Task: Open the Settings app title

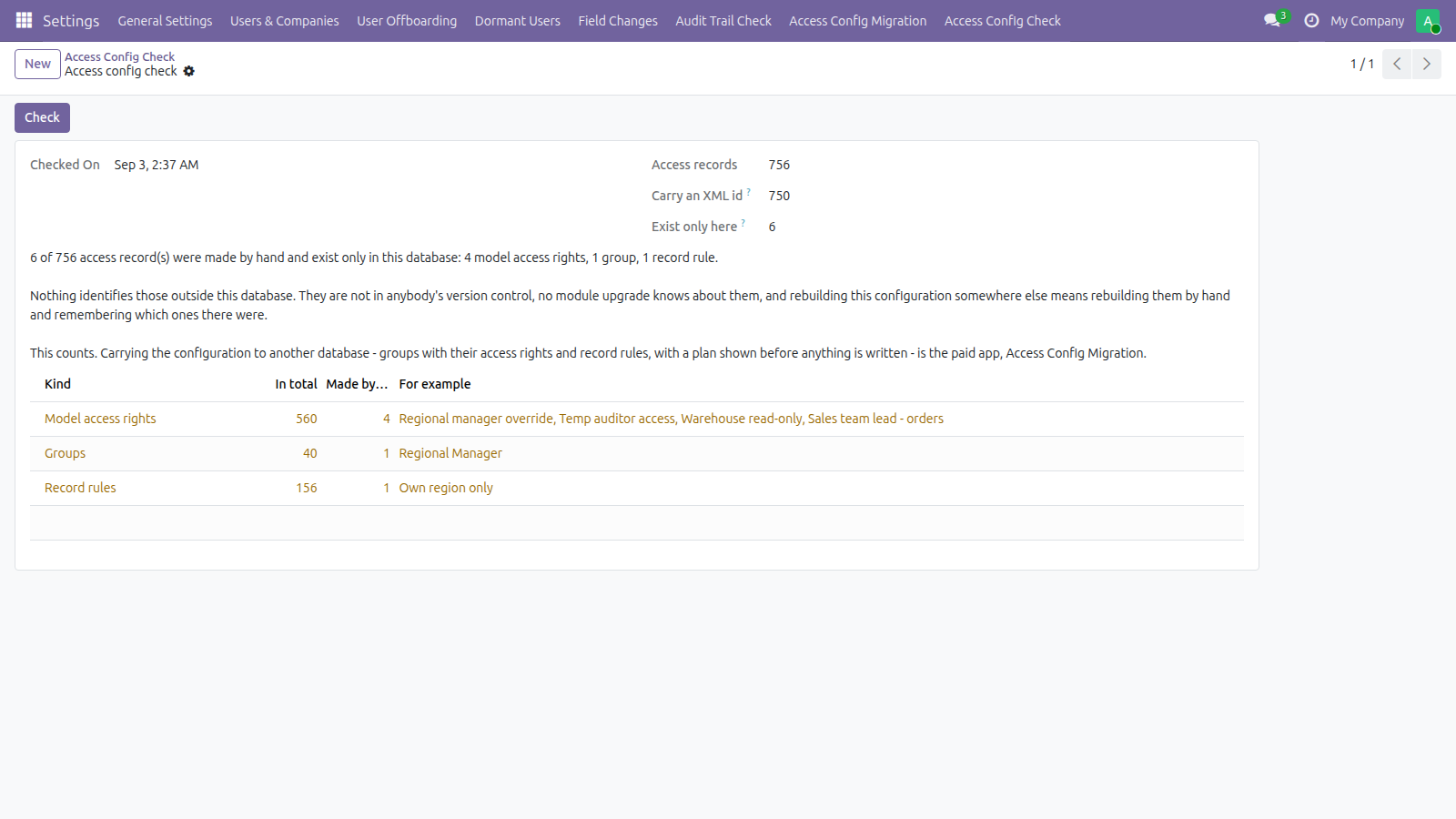Action: pos(71,21)
